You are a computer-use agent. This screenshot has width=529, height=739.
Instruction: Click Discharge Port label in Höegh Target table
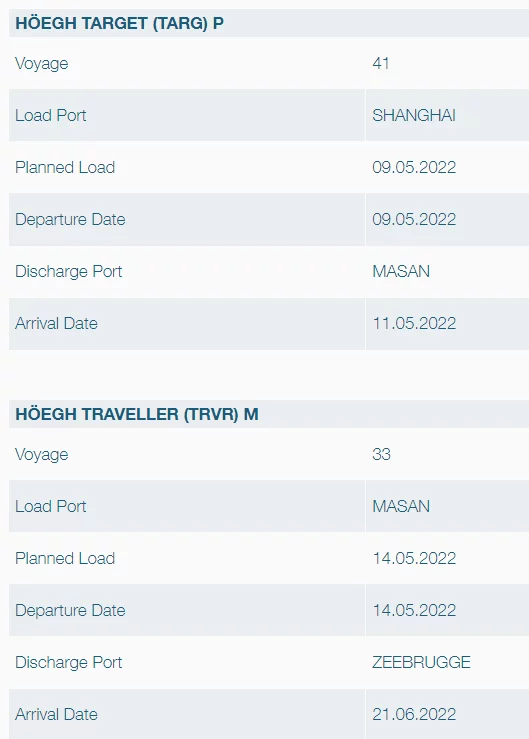point(68,271)
